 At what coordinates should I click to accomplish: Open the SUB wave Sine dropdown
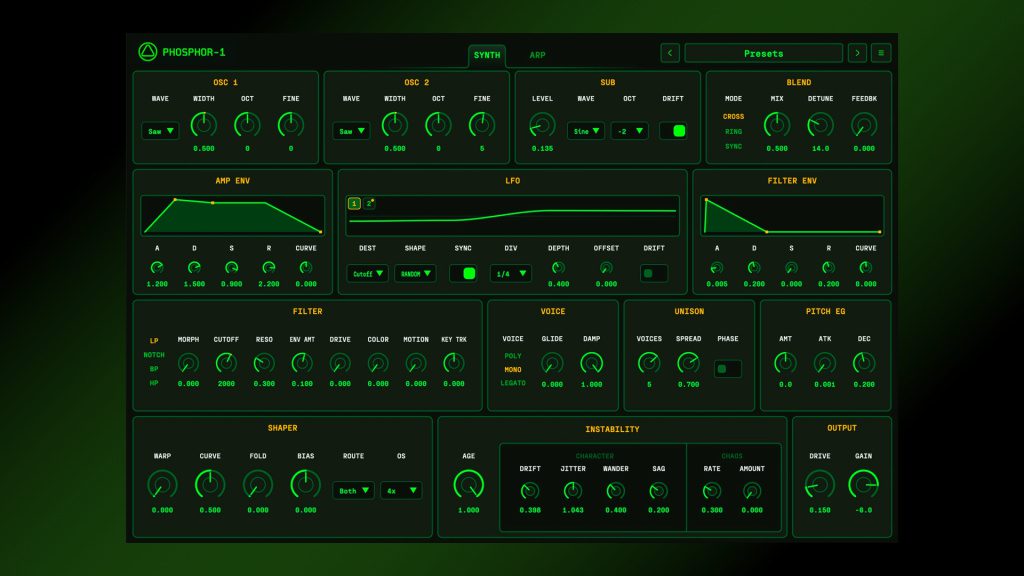coord(586,131)
